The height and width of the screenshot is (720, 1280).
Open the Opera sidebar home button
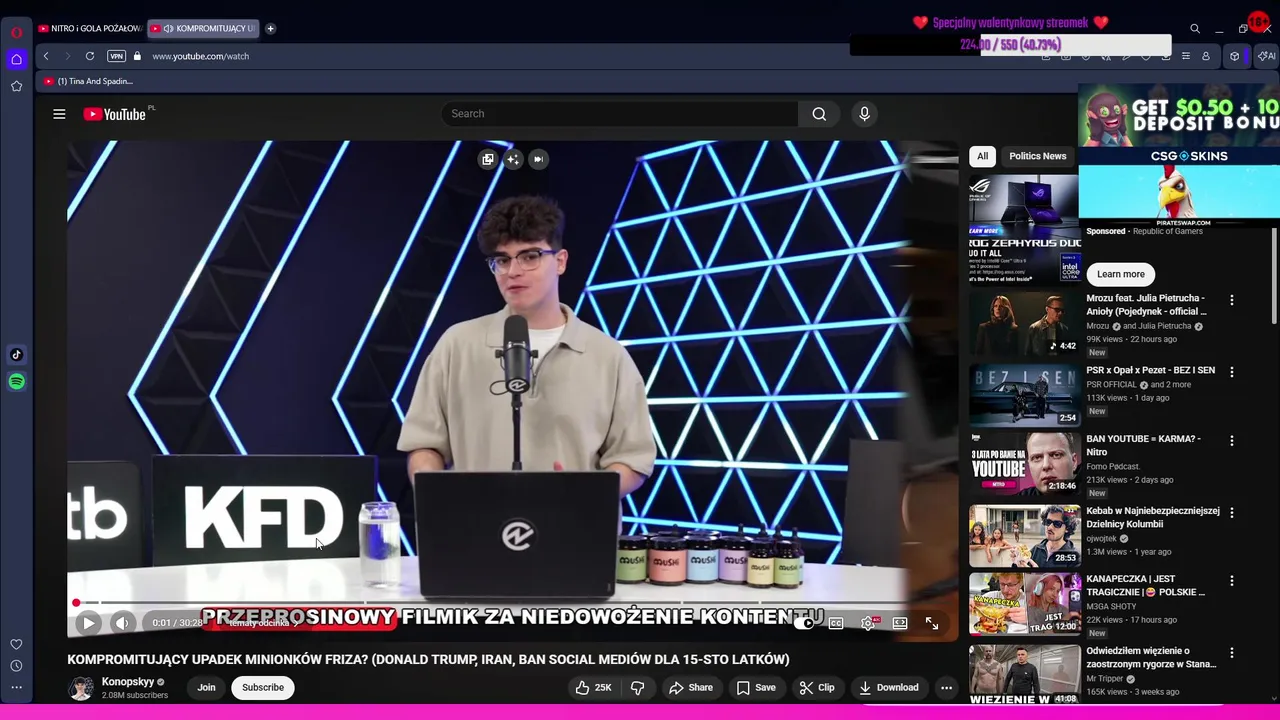pos(16,59)
